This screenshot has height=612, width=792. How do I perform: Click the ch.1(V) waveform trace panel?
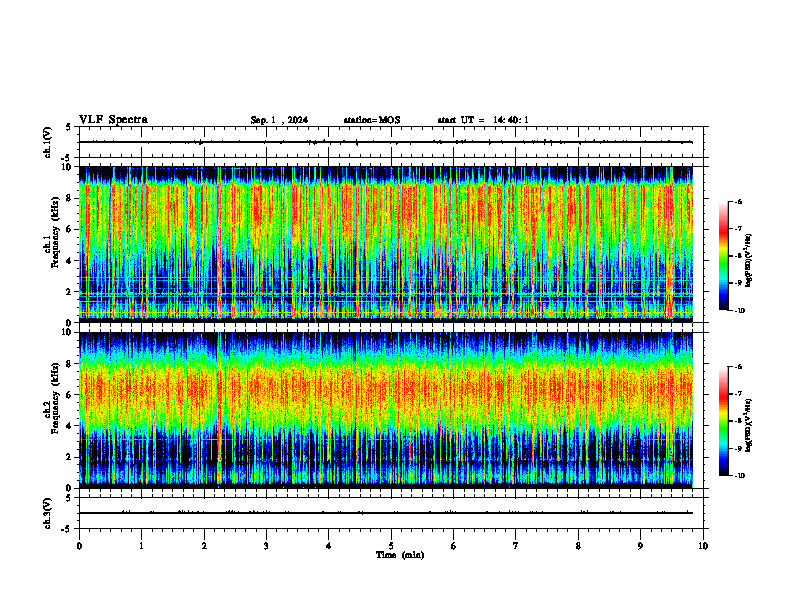(x=393, y=142)
